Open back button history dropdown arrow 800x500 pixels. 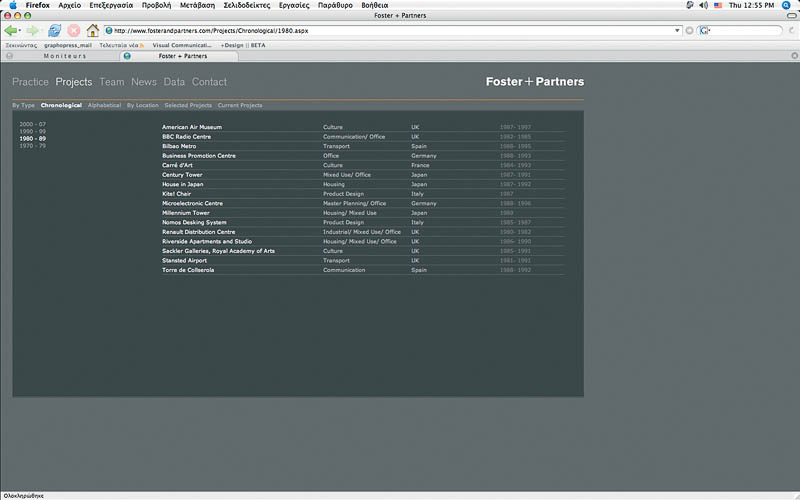click(x=19, y=31)
